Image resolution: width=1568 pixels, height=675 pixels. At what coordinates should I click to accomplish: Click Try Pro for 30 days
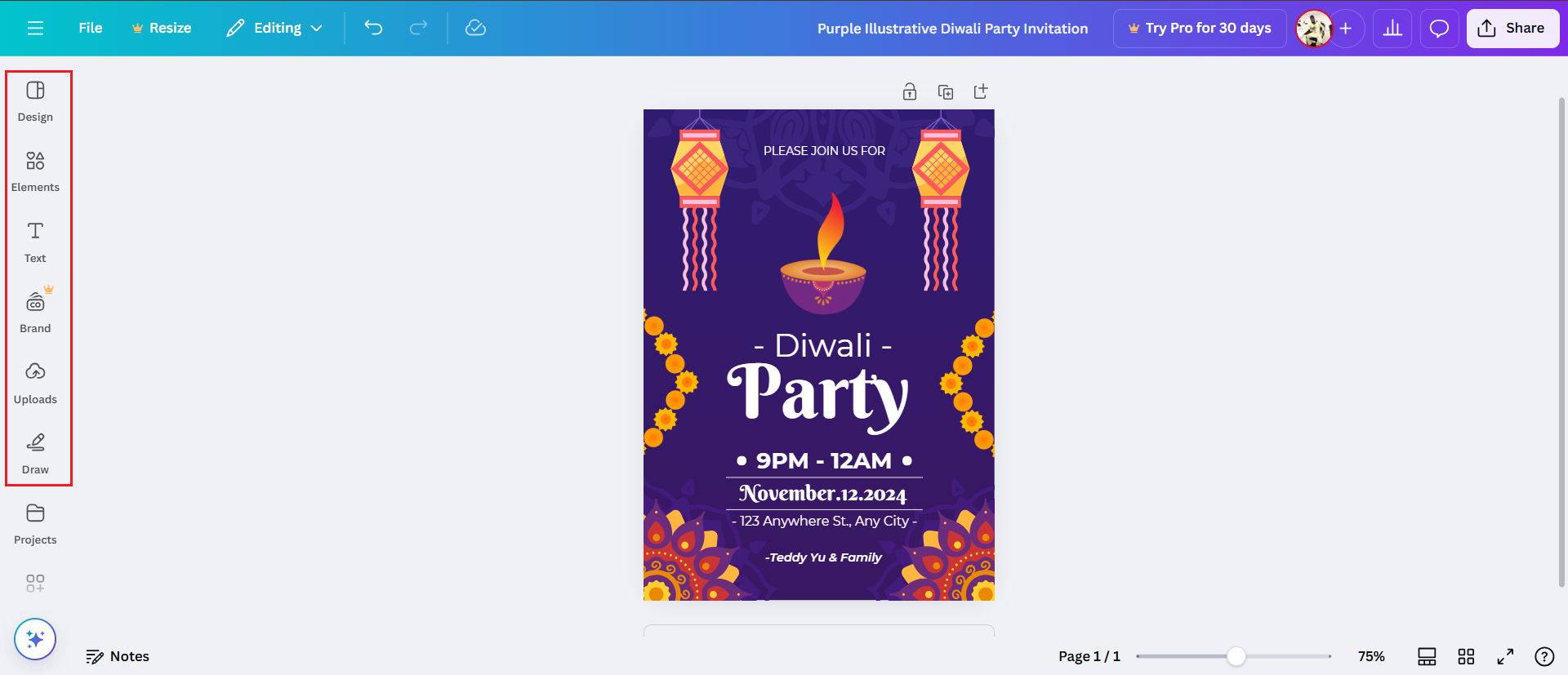1200,29
